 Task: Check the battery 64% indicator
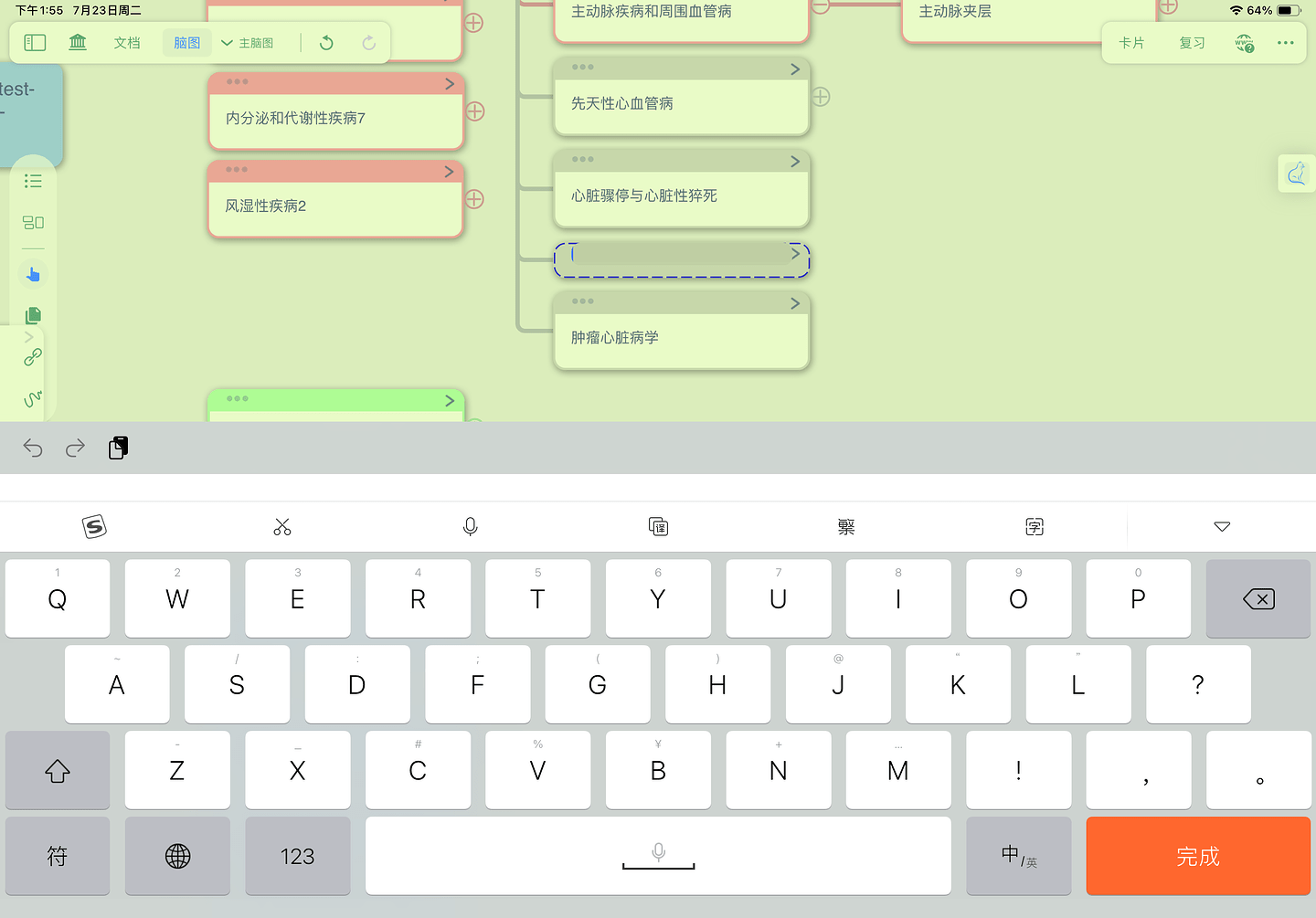(1273, 10)
